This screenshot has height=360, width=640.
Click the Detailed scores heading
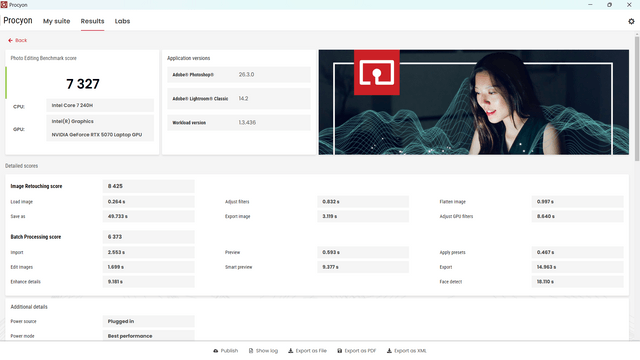click(x=21, y=166)
